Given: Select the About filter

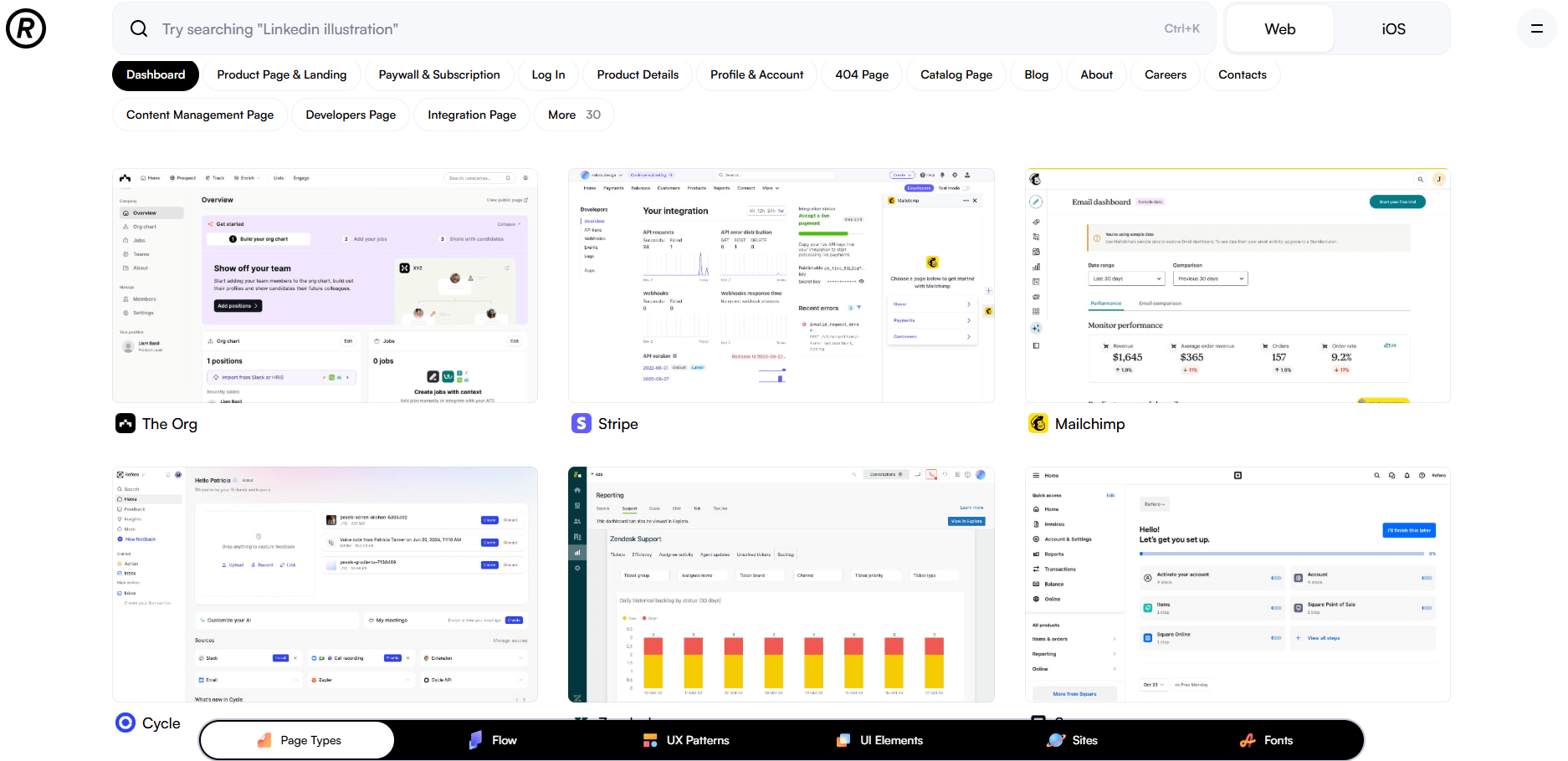Looking at the screenshot, I should coord(1096,74).
